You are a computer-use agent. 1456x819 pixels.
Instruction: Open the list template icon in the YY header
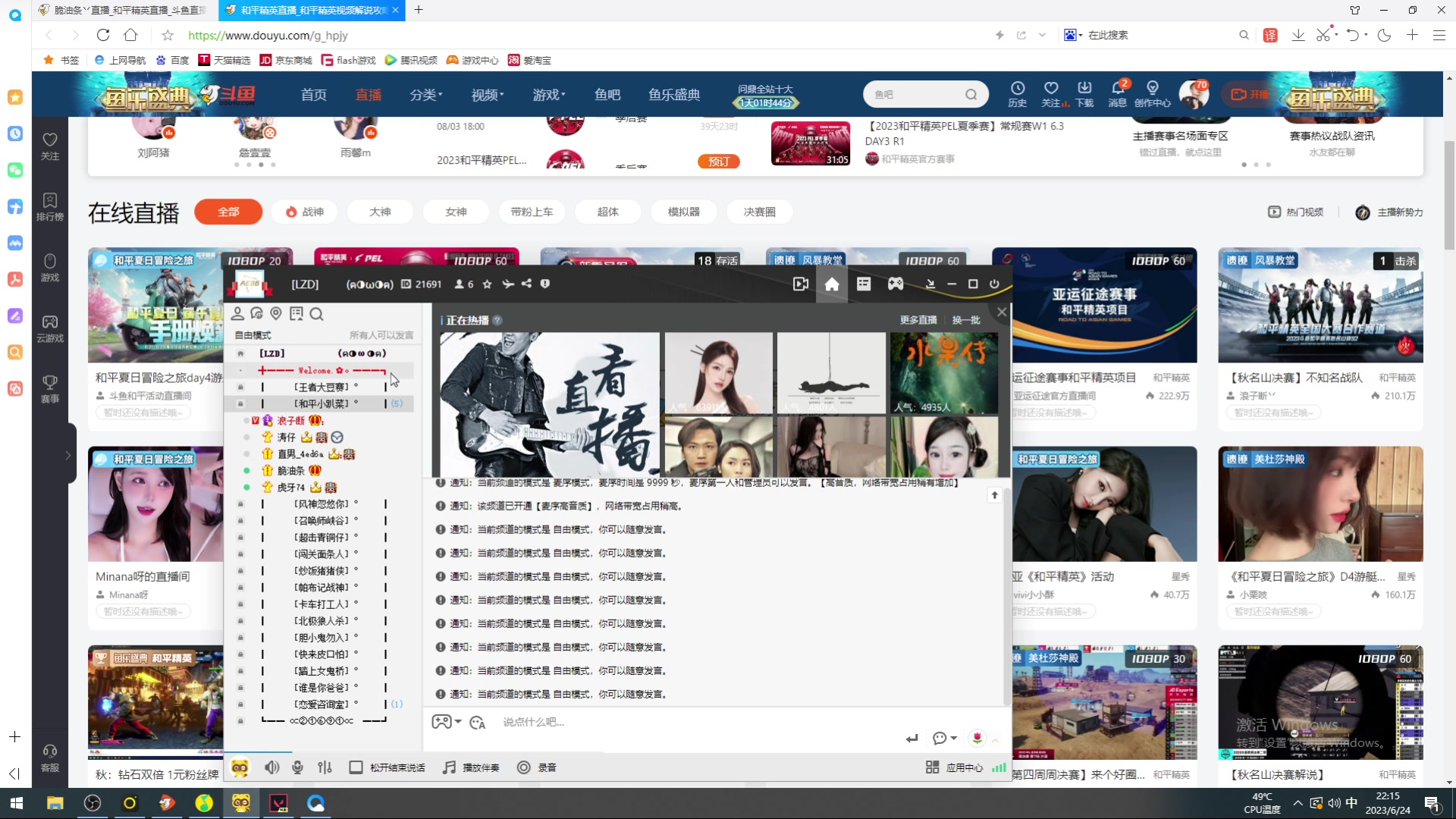click(x=864, y=284)
